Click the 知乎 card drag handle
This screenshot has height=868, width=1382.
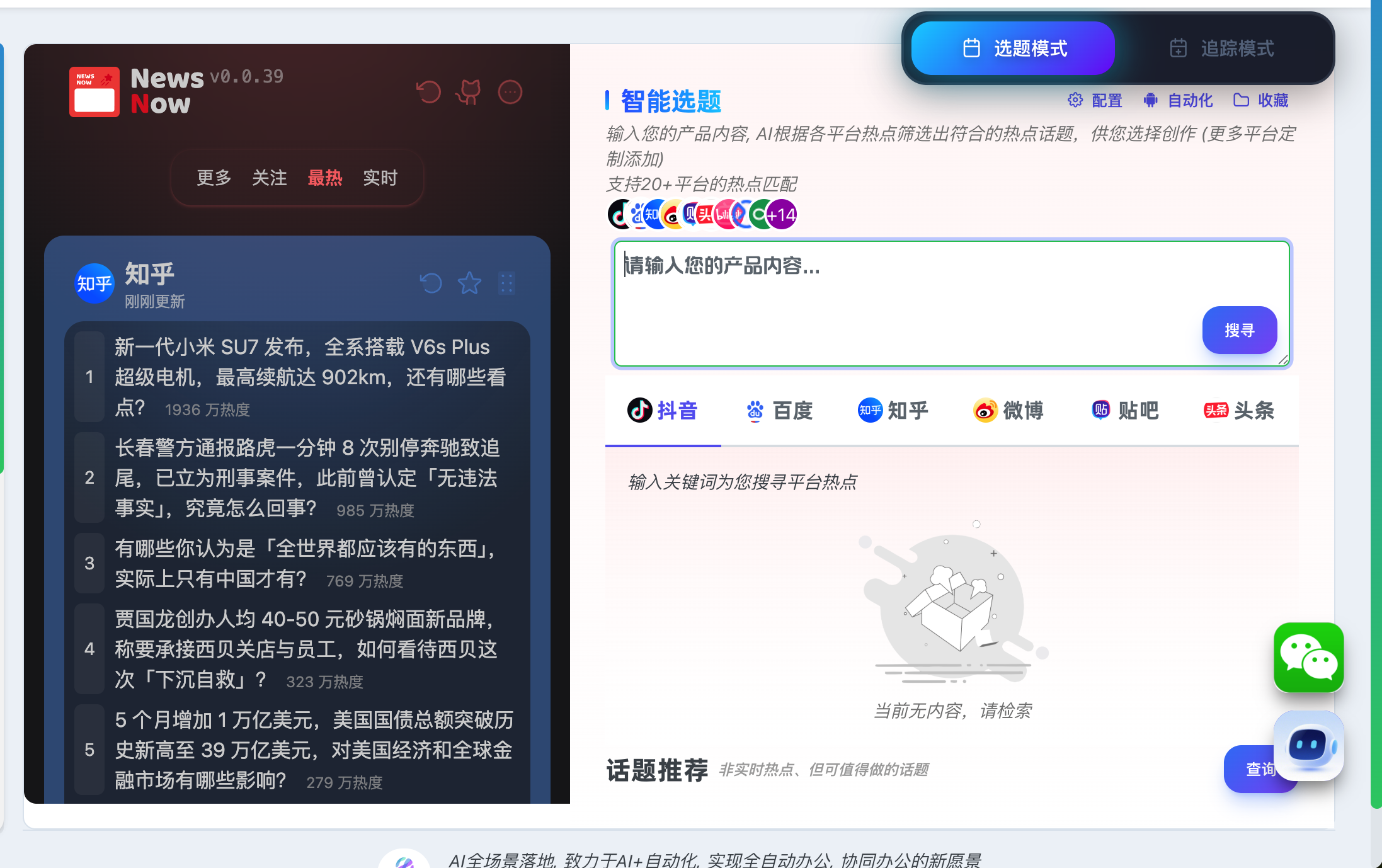(506, 283)
